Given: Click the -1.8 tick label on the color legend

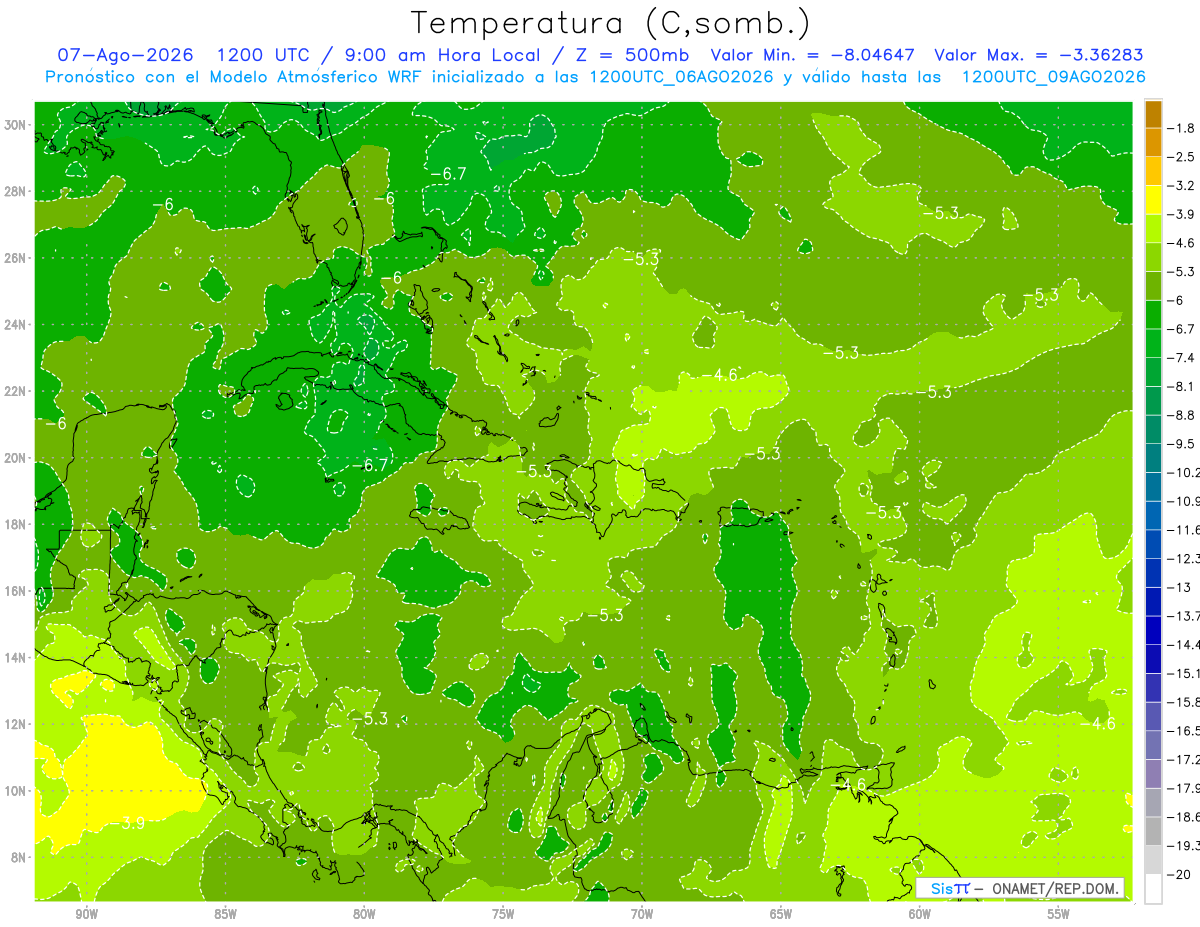Looking at the screenshot, I should pyautogui.click(x=1182, y=128).
